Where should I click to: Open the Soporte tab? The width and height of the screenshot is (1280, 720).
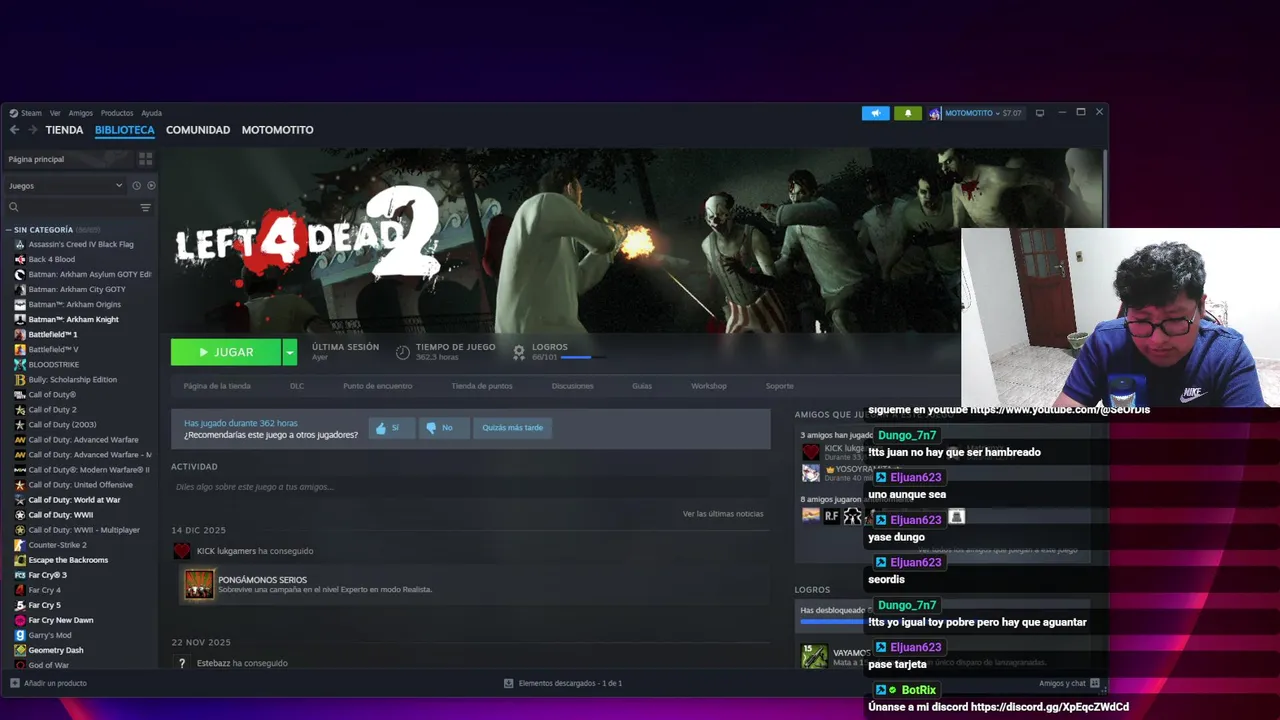pos(780,386)
